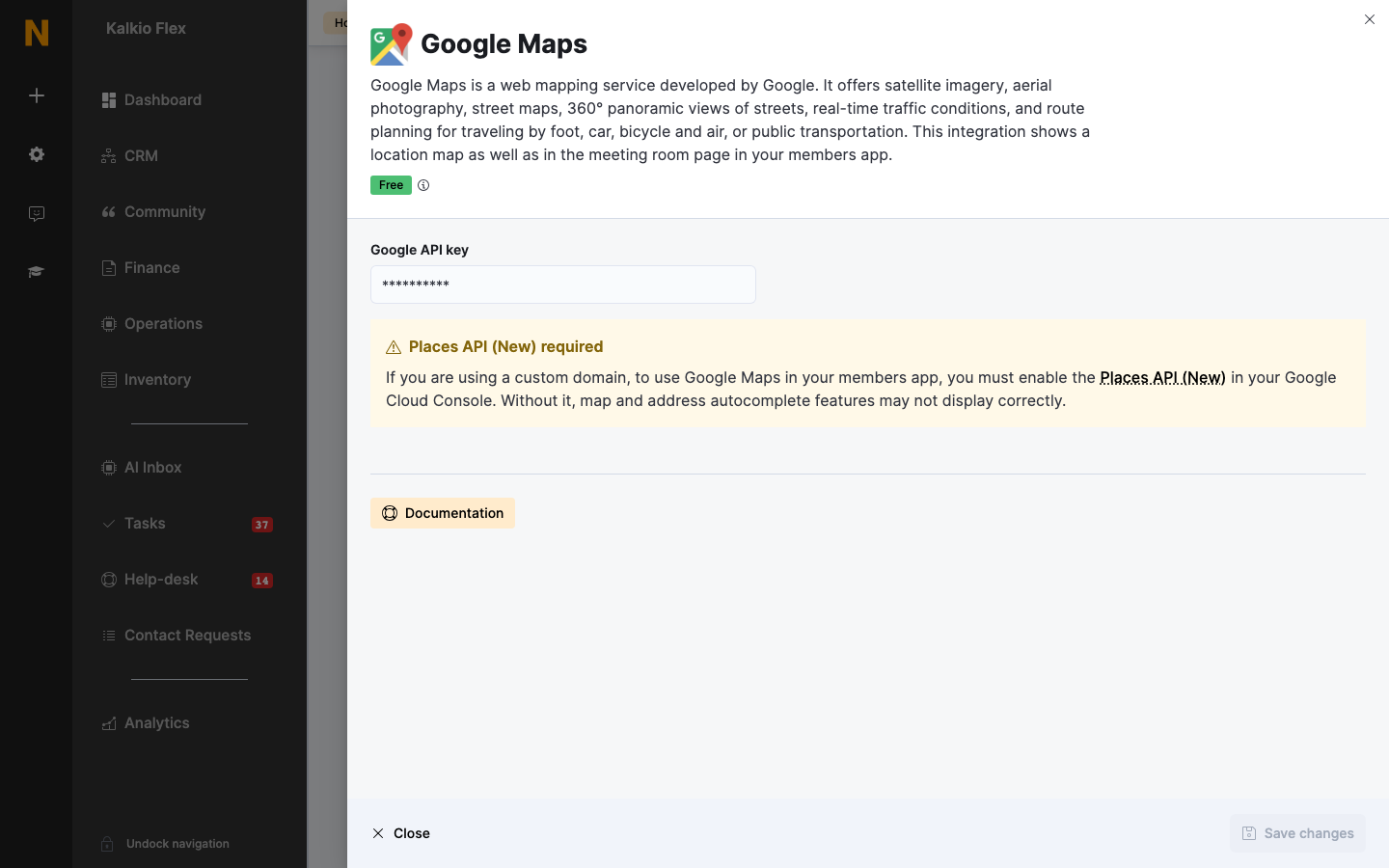
Task: Click the Finance document icon
Action: [109, 268]
